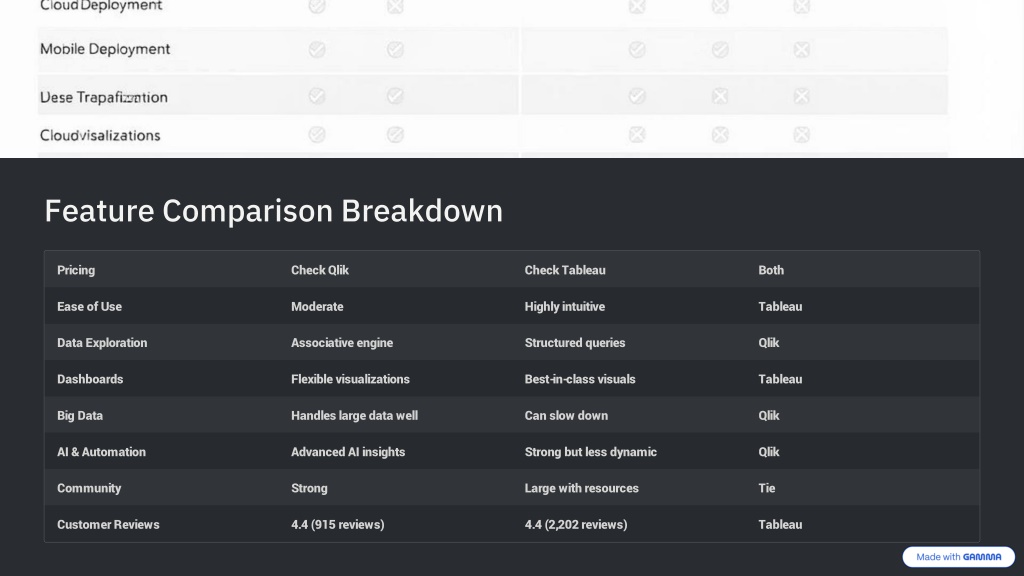
Task: Select the Associative engine cell
Action: click(x=342, y=343)
